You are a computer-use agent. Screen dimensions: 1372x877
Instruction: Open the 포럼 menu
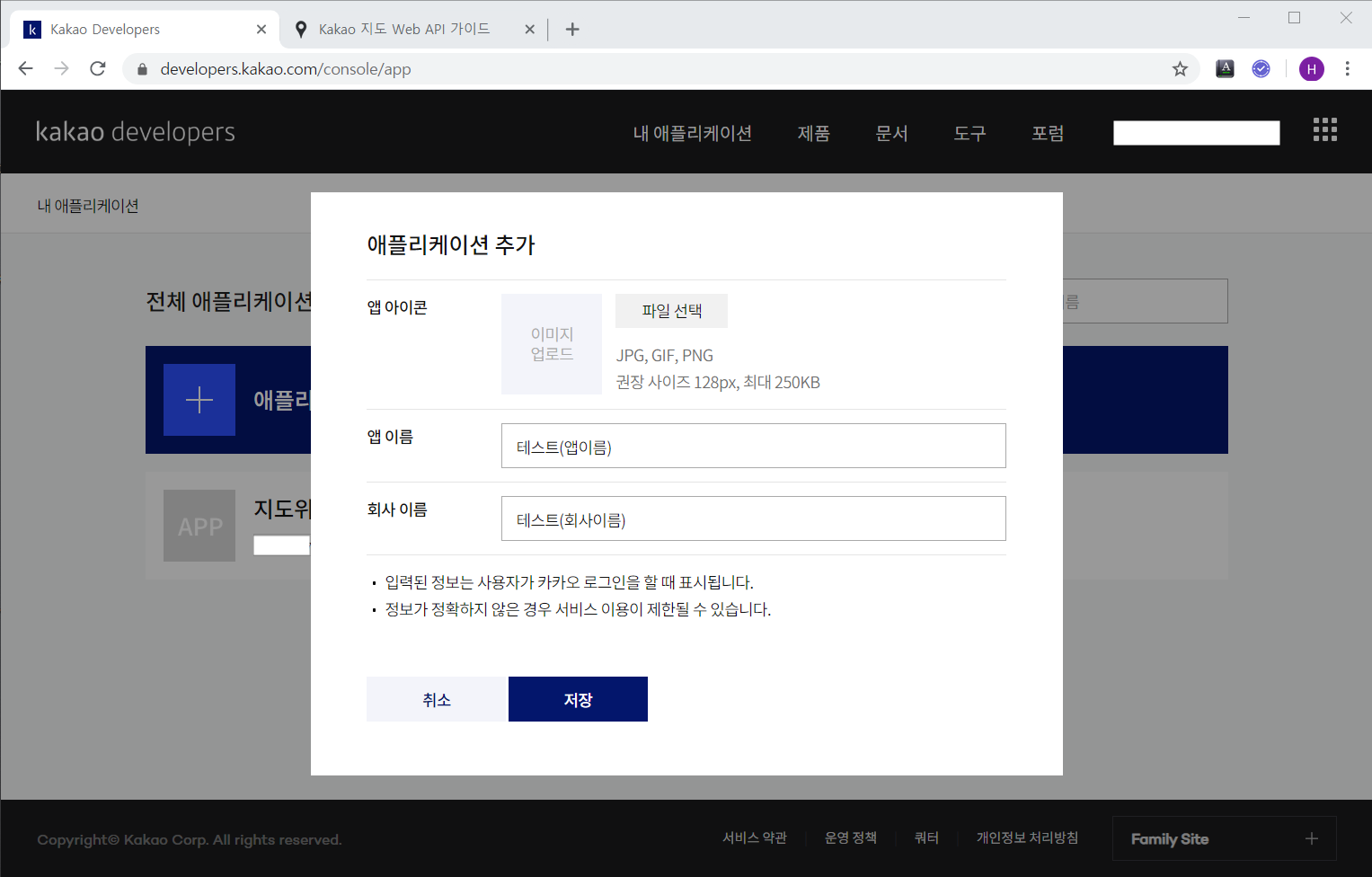tap(1048, 133)
